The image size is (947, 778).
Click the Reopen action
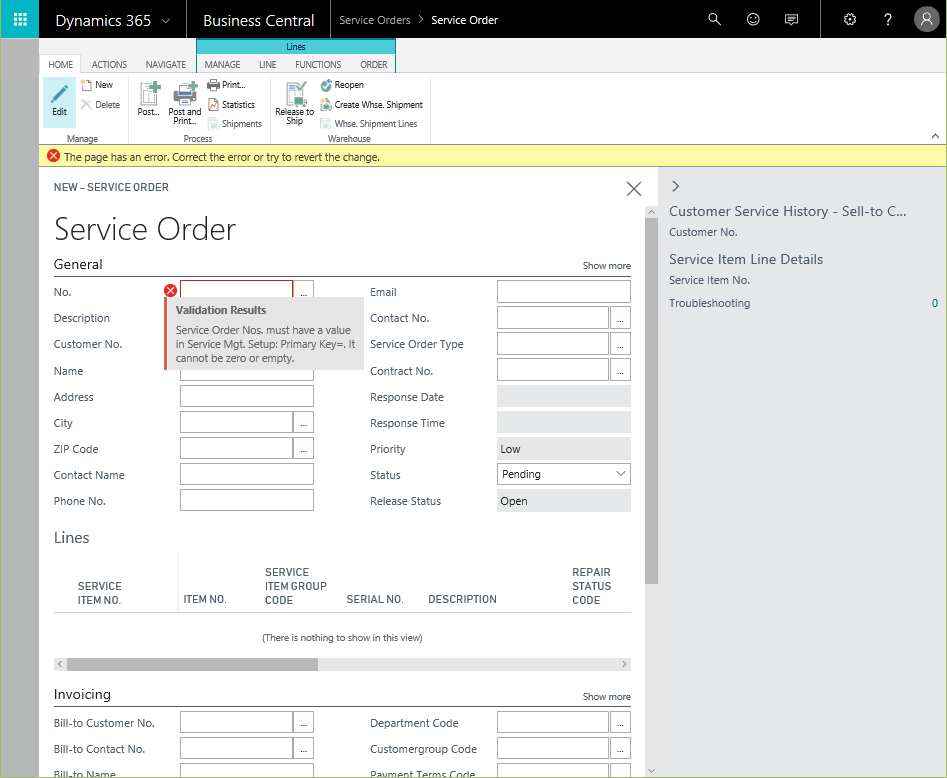coord(342,85)
